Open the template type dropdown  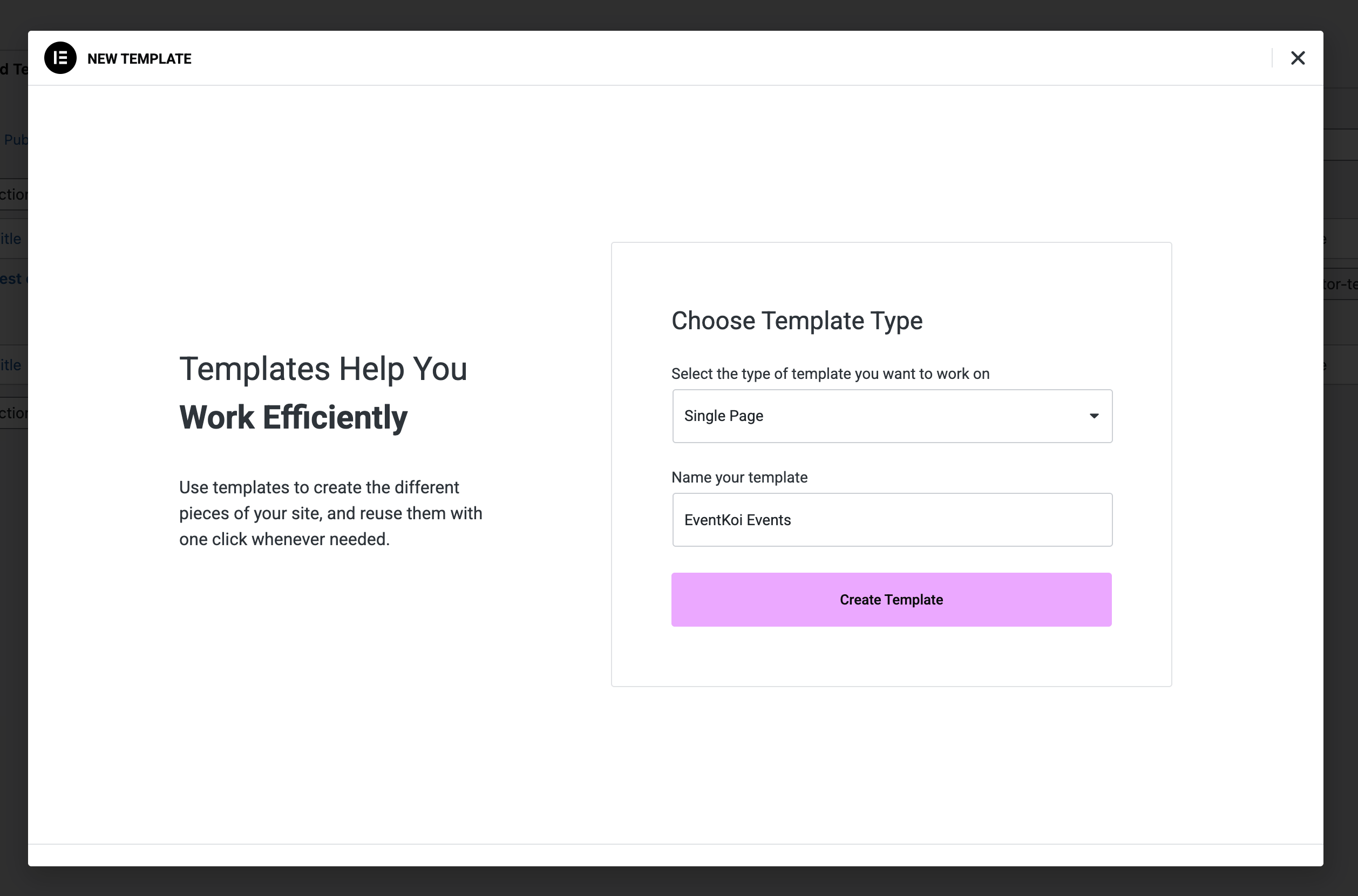pos(891,416)
